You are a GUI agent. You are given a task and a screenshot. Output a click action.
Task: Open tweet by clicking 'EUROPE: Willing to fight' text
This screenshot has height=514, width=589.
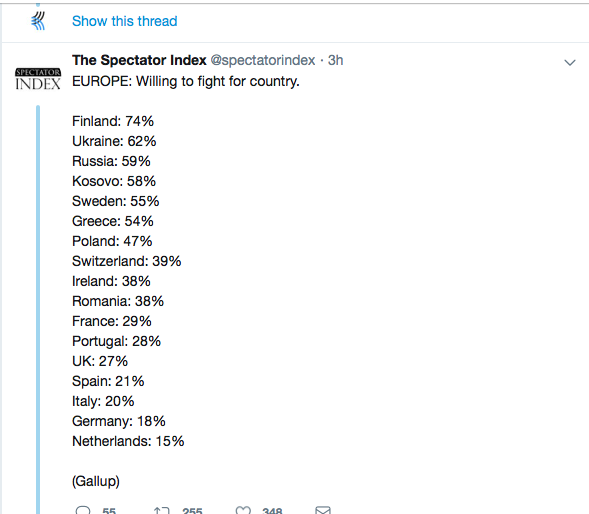click(x=186, y=81)
